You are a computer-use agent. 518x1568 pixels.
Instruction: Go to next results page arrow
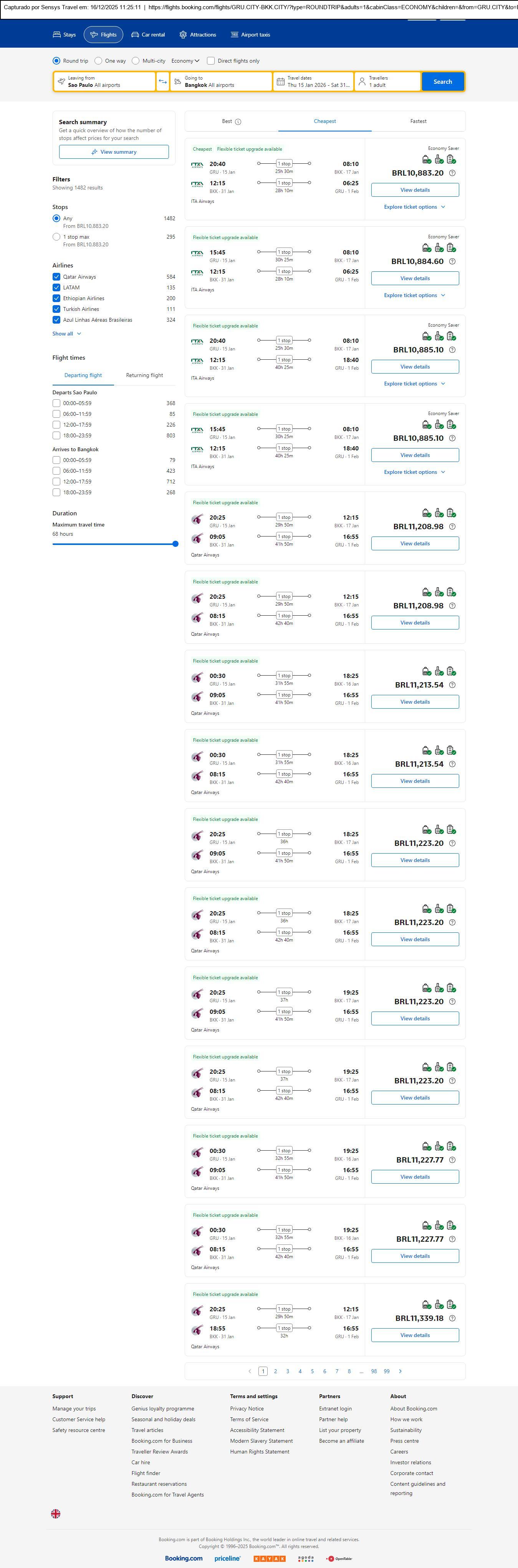400,1371
